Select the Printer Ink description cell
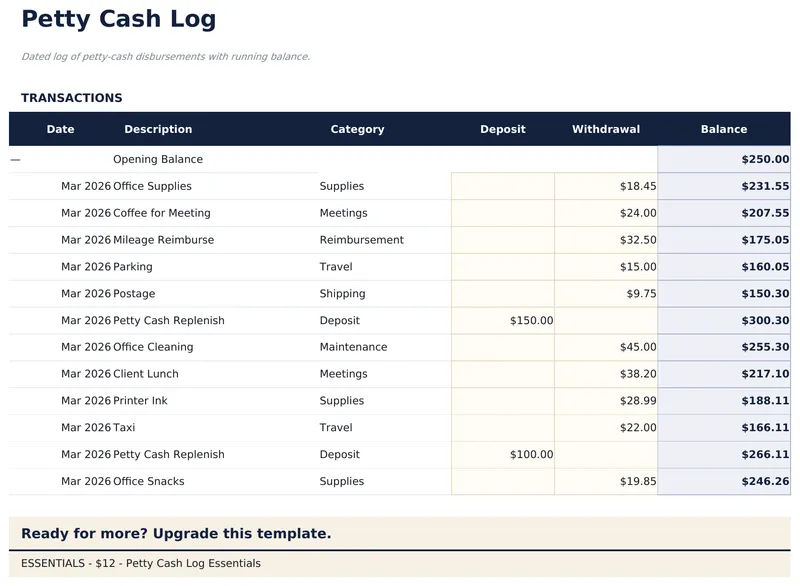This screenshot has width=800, height=586. point(140,401)
